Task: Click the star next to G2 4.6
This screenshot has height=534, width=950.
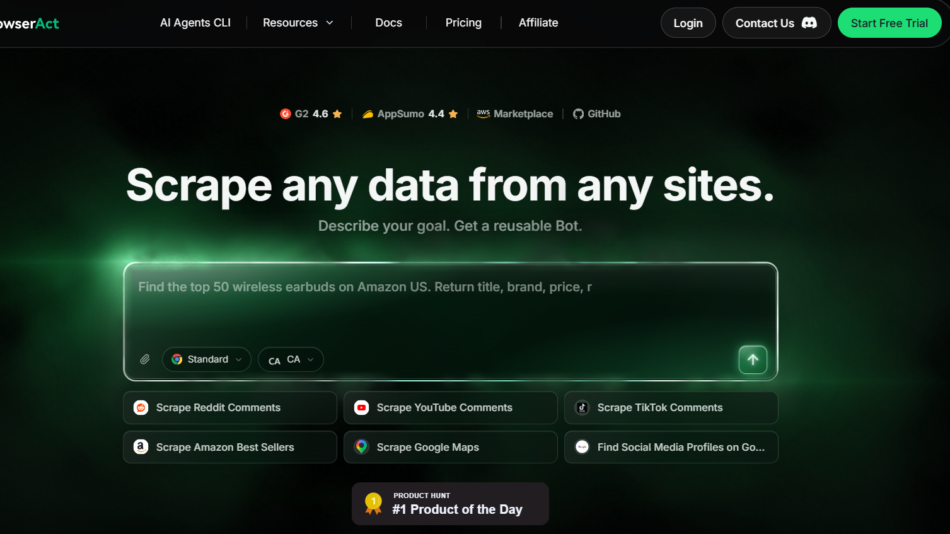Action: tap(337, 114)
